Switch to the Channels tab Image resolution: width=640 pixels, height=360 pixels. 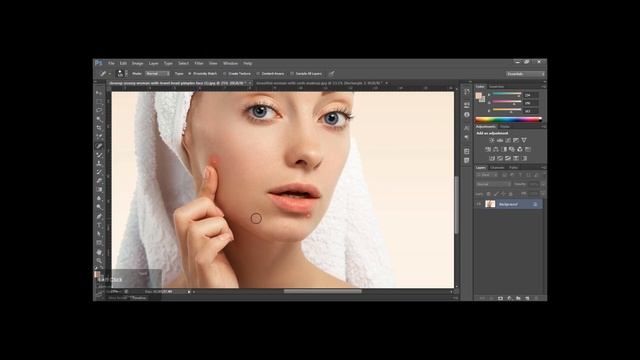(497, 167)
